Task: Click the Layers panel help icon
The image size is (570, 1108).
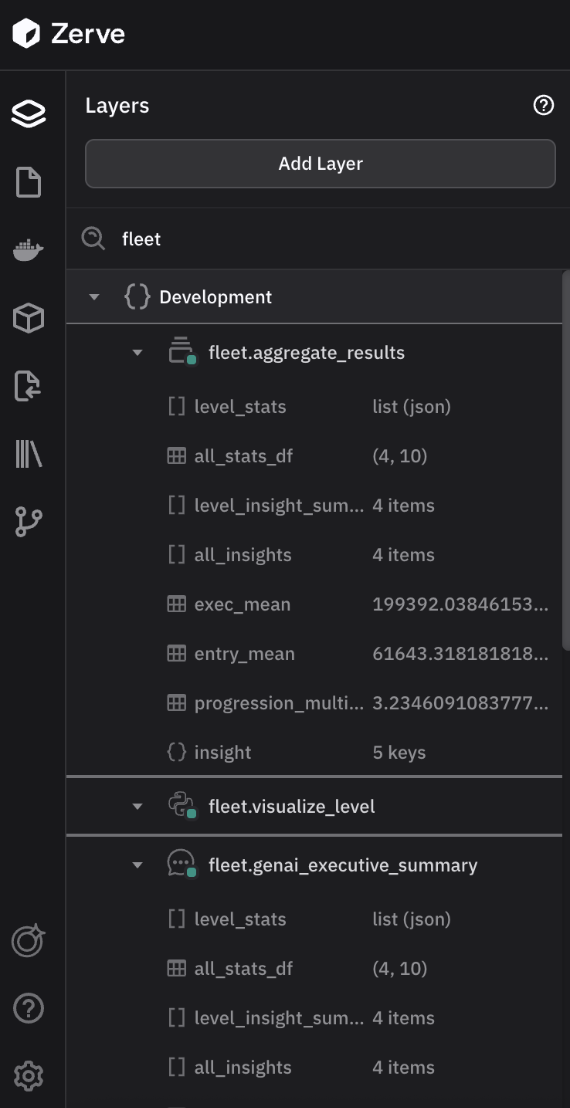Action: (543, 106)
